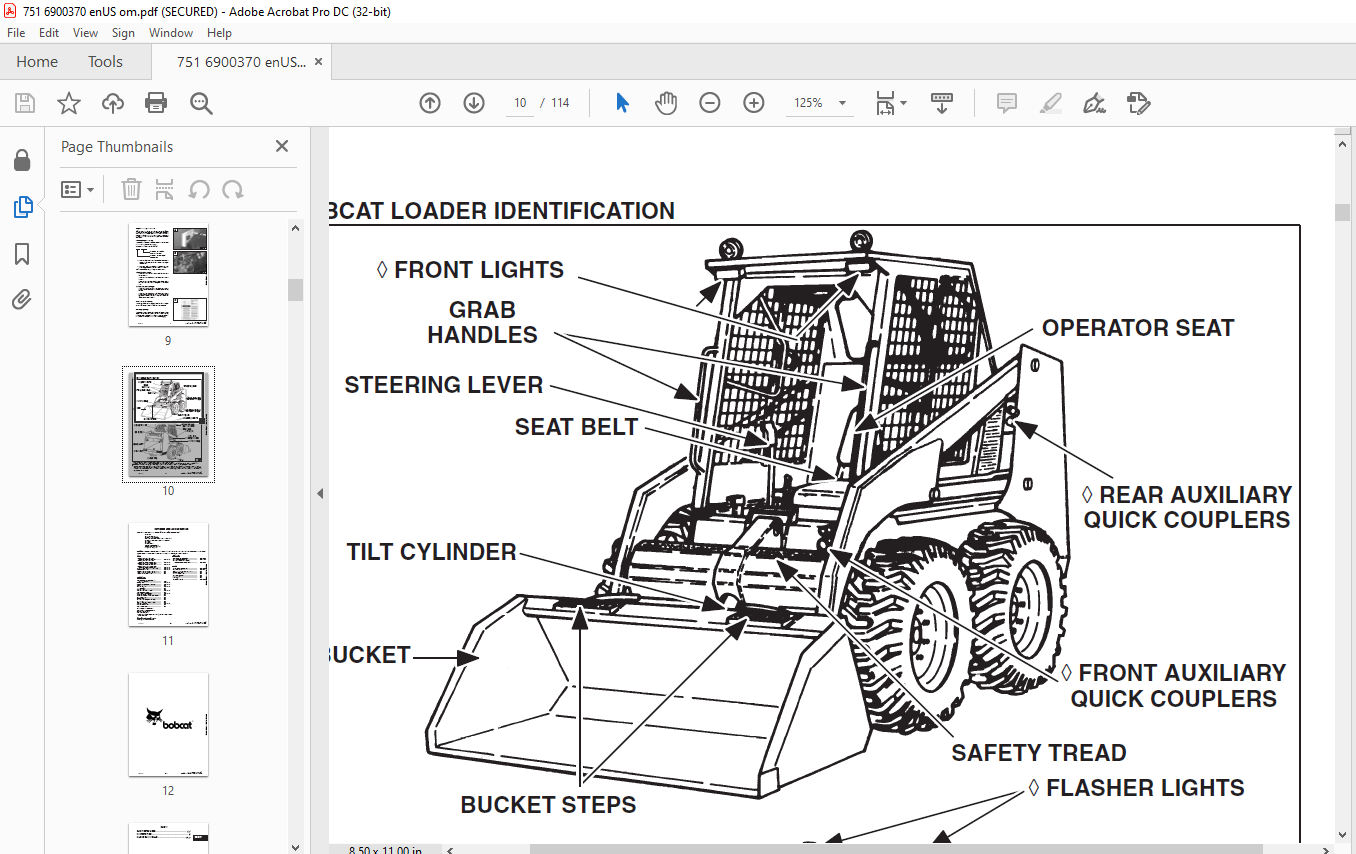Open the thumbnails options dropdown menu
The image size is (1356, 854).
click(78, 189)
